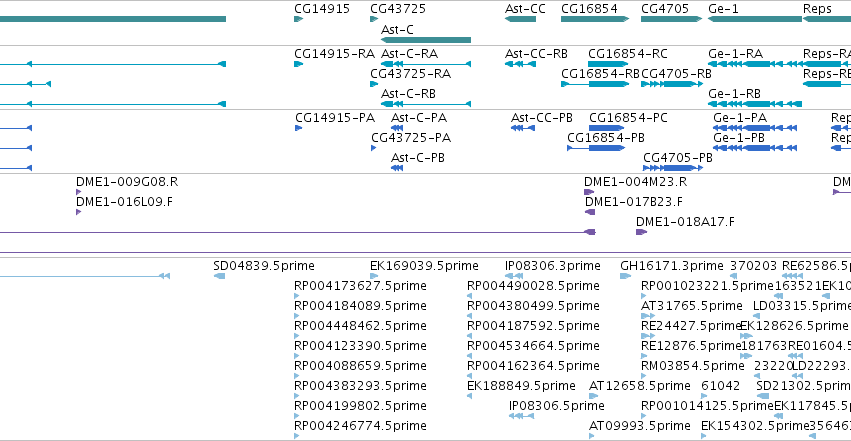Screen dimensions: 851x441
Task: Open EST RP004123390.5prime
Action: point(360,346)
